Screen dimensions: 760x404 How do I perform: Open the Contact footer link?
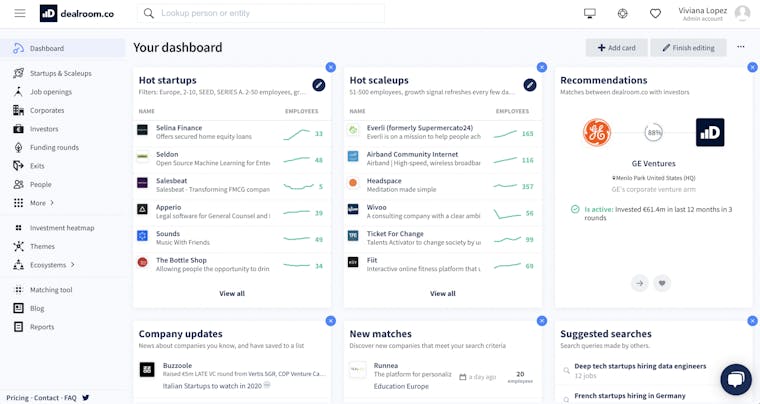pos(47,398)
